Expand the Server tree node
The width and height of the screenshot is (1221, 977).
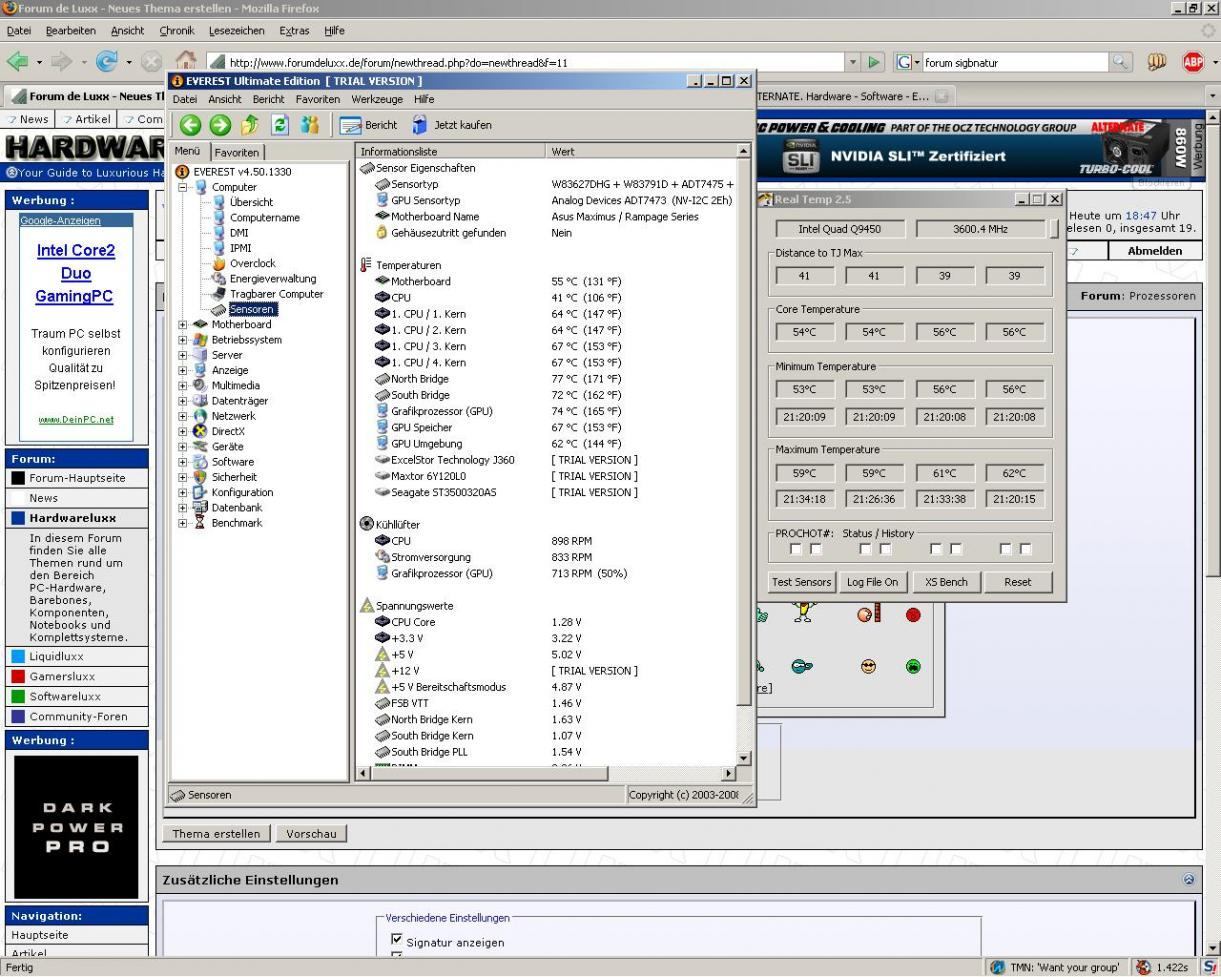click(x=183, y=355)
